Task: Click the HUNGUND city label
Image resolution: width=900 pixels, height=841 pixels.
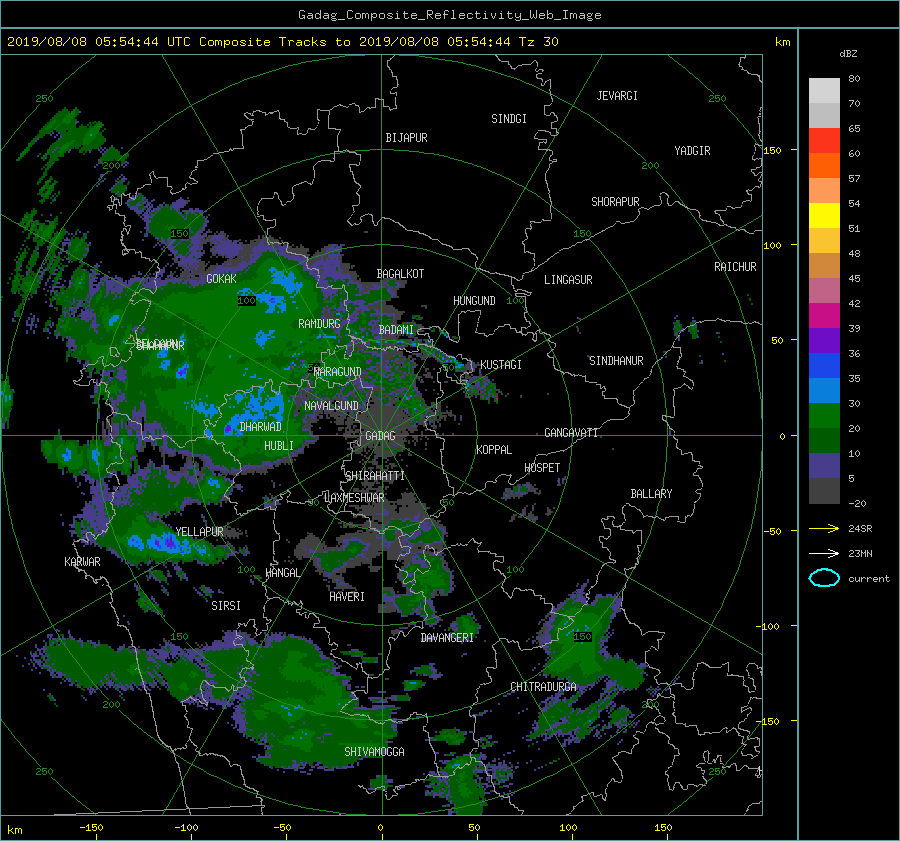Action: (474, 301)
